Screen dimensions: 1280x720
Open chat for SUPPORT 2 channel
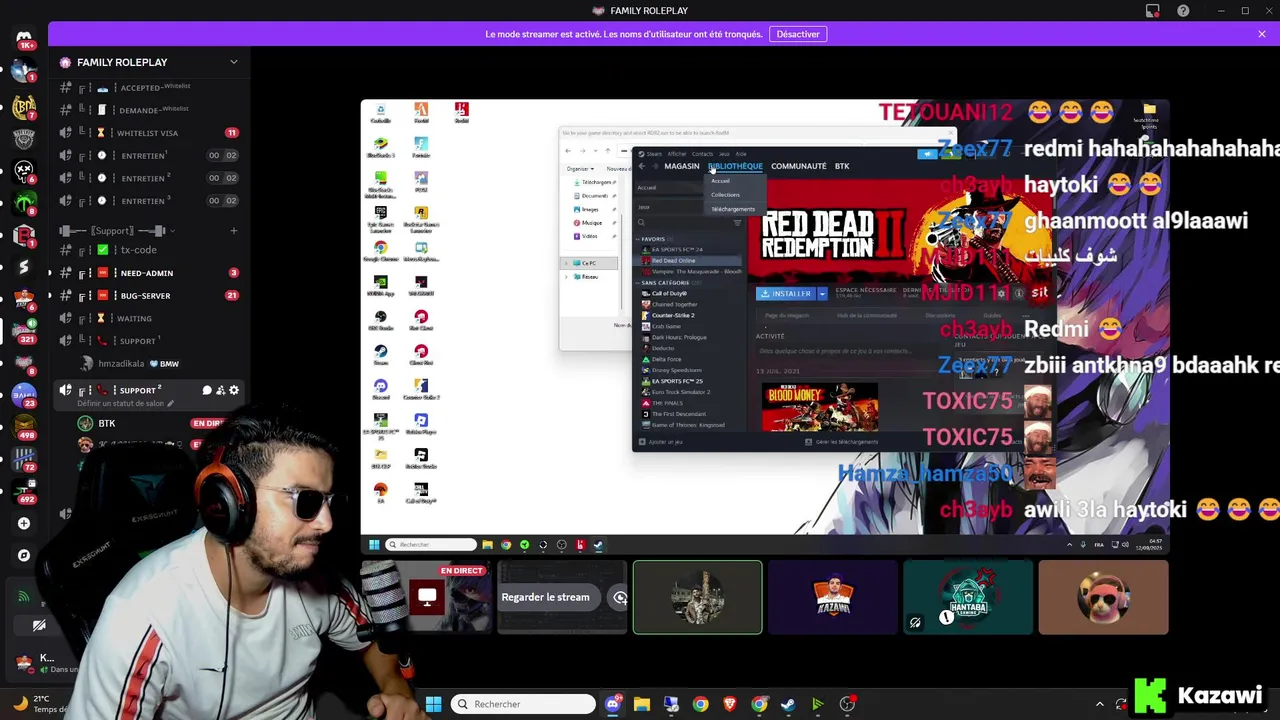[207, 390]
